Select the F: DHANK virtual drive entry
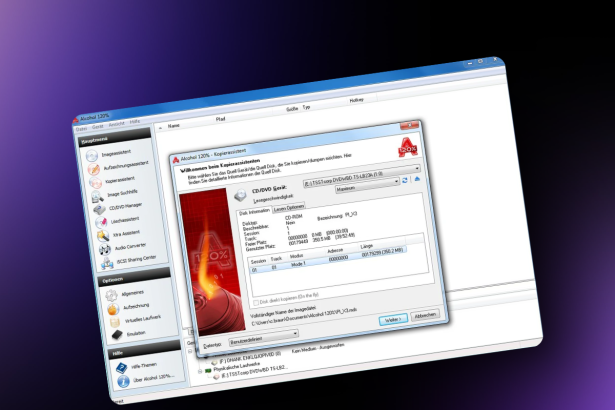Screen dimensions: 615x410 tap(250, 357)
